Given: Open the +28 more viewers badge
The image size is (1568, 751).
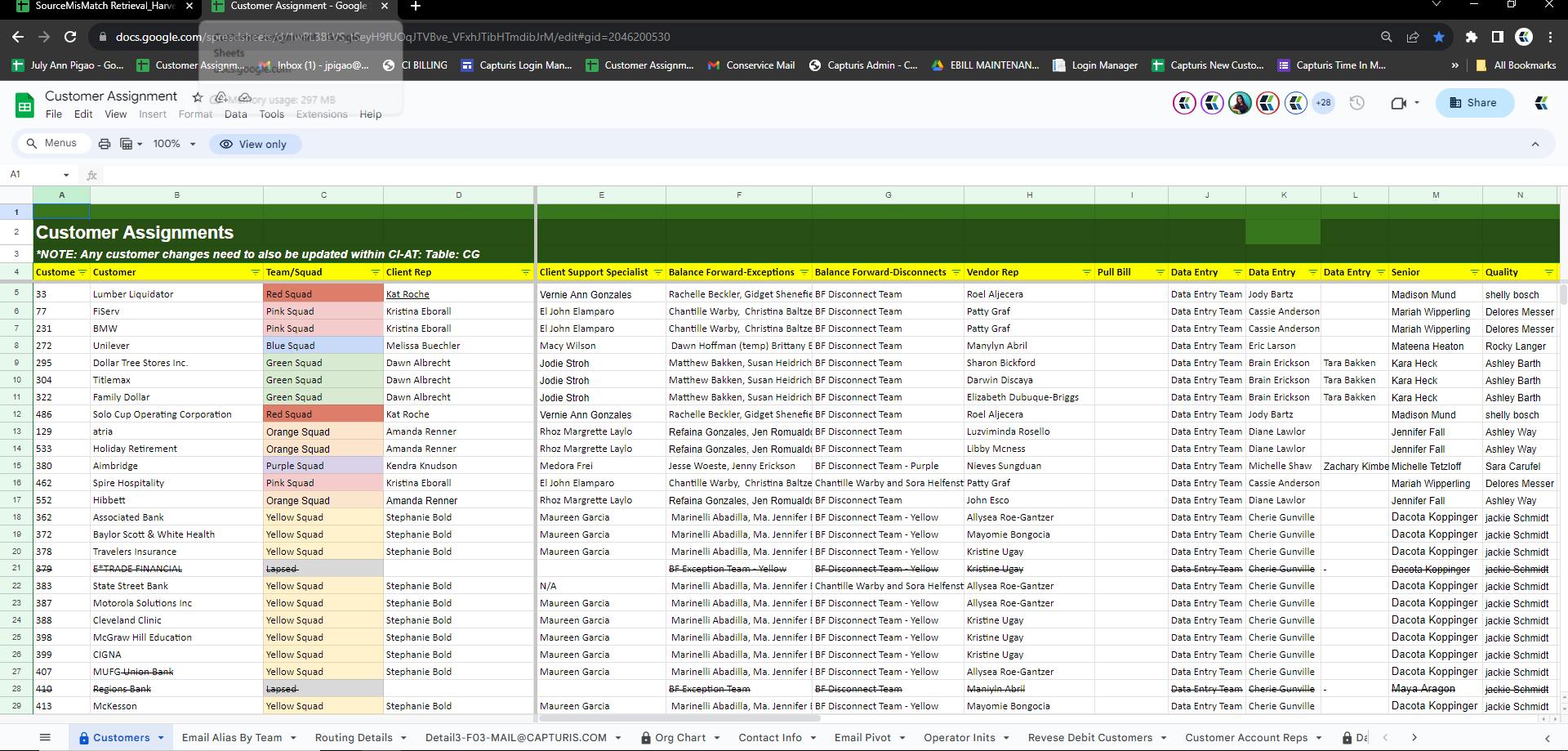Looking at the screenshot, I should pyautogui.click(x=1323, y=103).
